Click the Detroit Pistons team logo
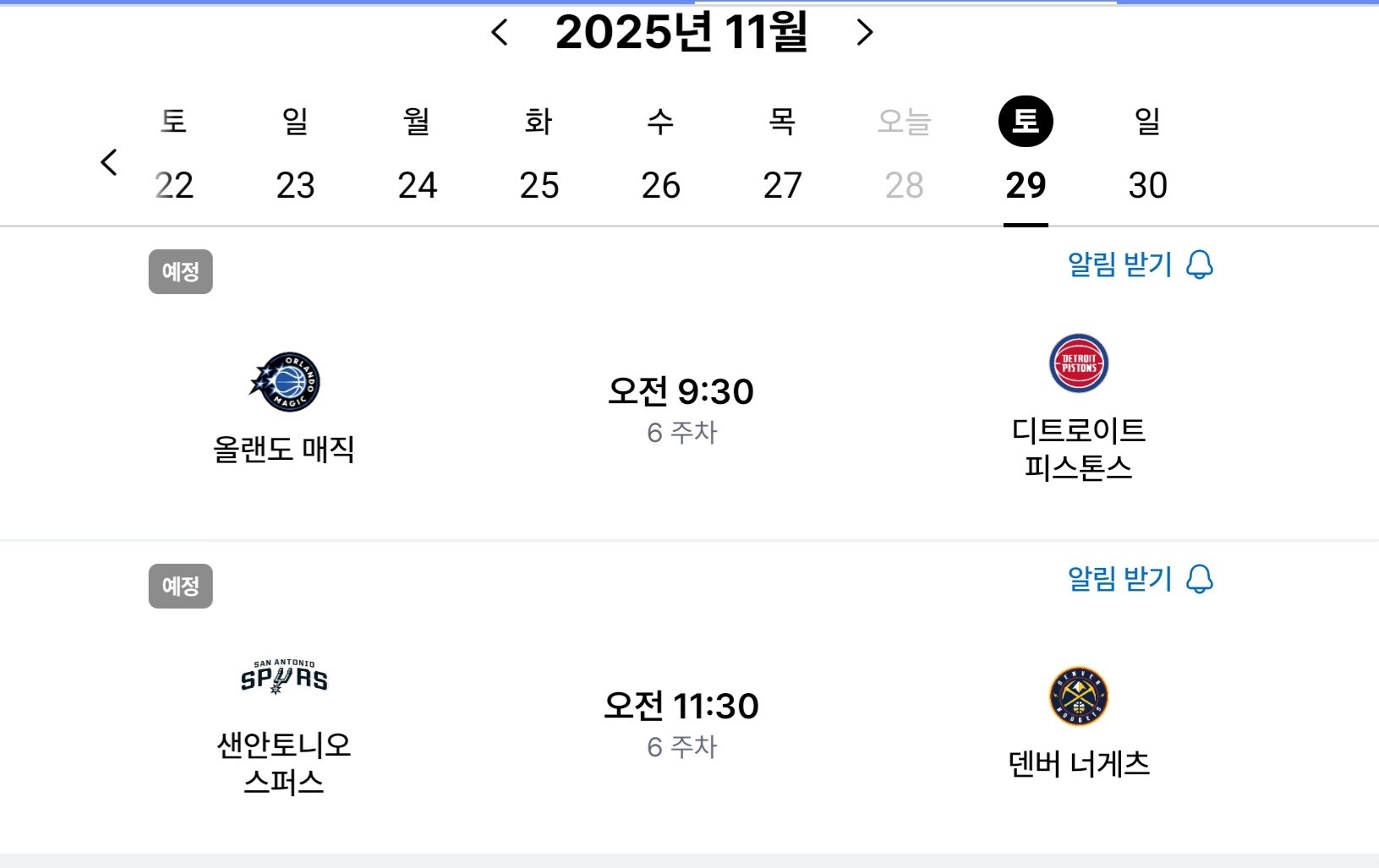1379x868 pixels. point(1078,363)
